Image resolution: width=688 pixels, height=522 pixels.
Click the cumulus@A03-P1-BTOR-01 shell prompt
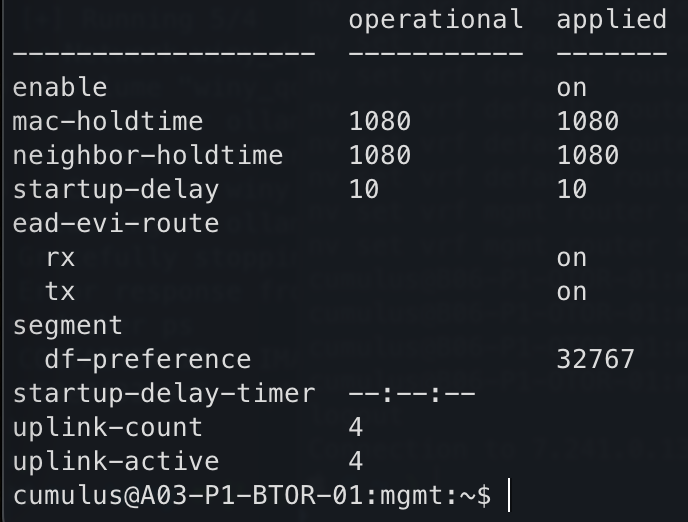tap(251, 495)
